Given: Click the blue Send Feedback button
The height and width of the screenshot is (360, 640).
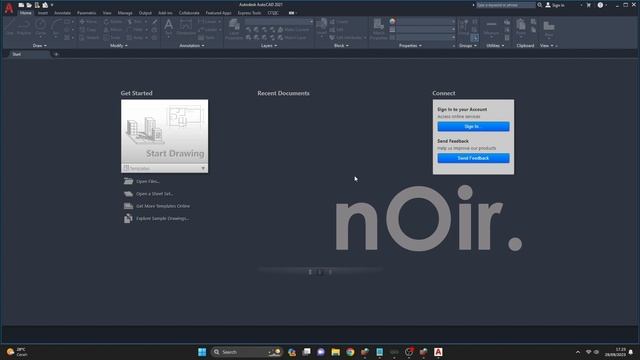Looking at the screenshot, I should (x=473, y=158).
